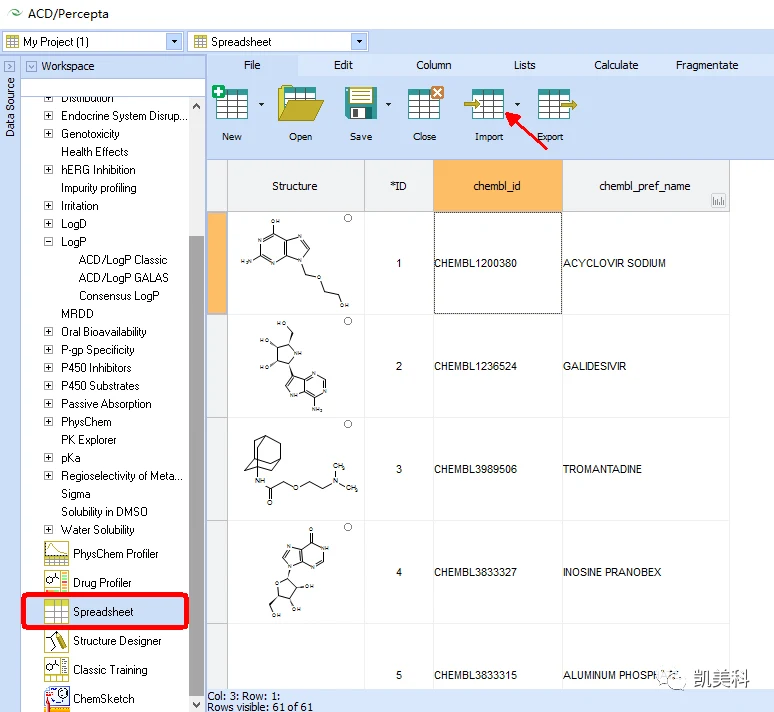This screenshot has height=712, width=774.
Task: Open the Spreadsheet view dropdown
Action: click(x=359, y=41)
